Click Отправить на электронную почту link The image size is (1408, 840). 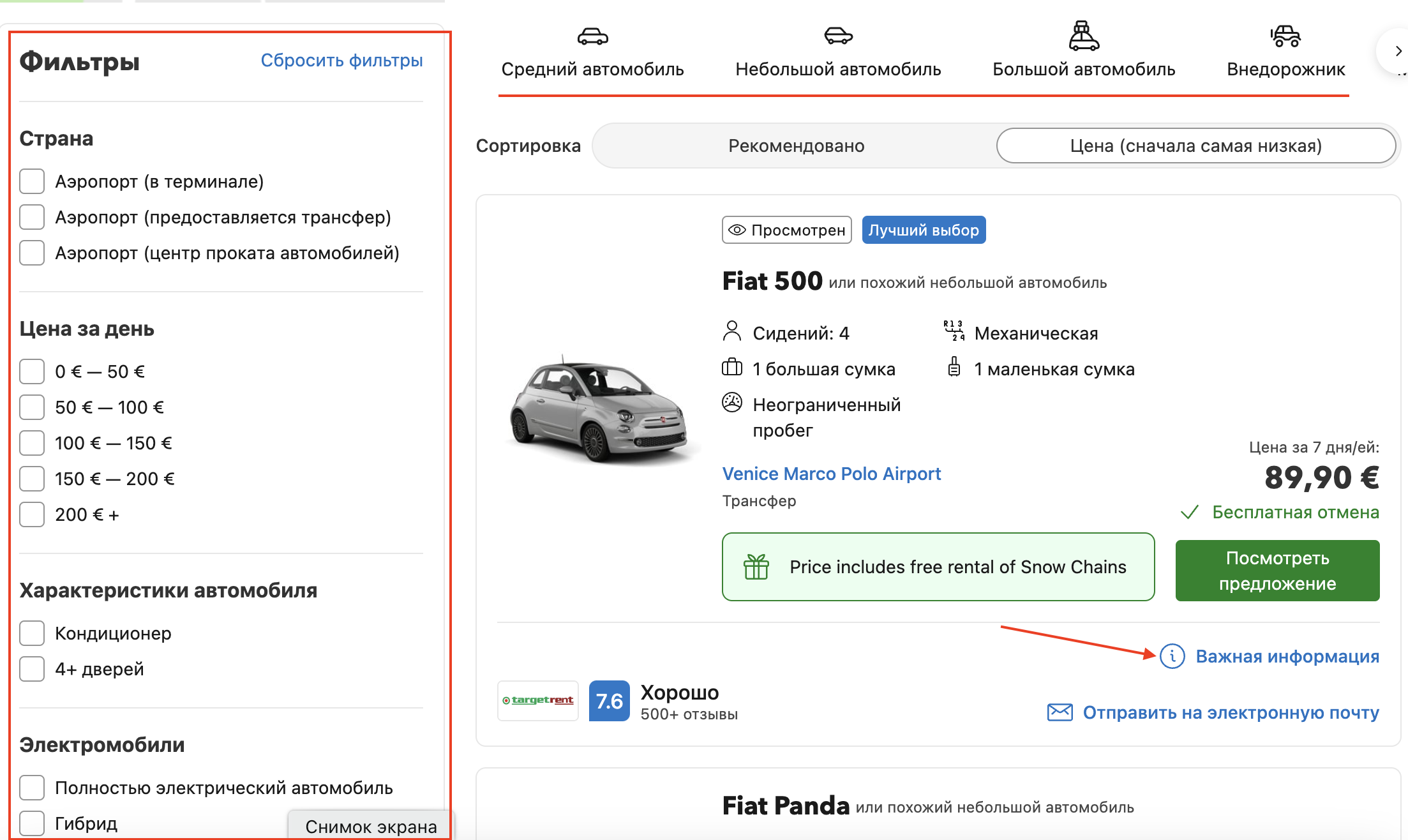(1231, 712)
